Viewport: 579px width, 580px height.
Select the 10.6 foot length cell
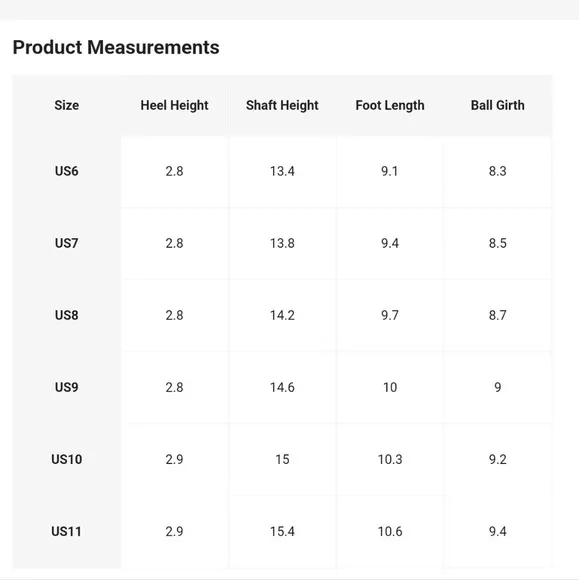click(x=390, y=532)
